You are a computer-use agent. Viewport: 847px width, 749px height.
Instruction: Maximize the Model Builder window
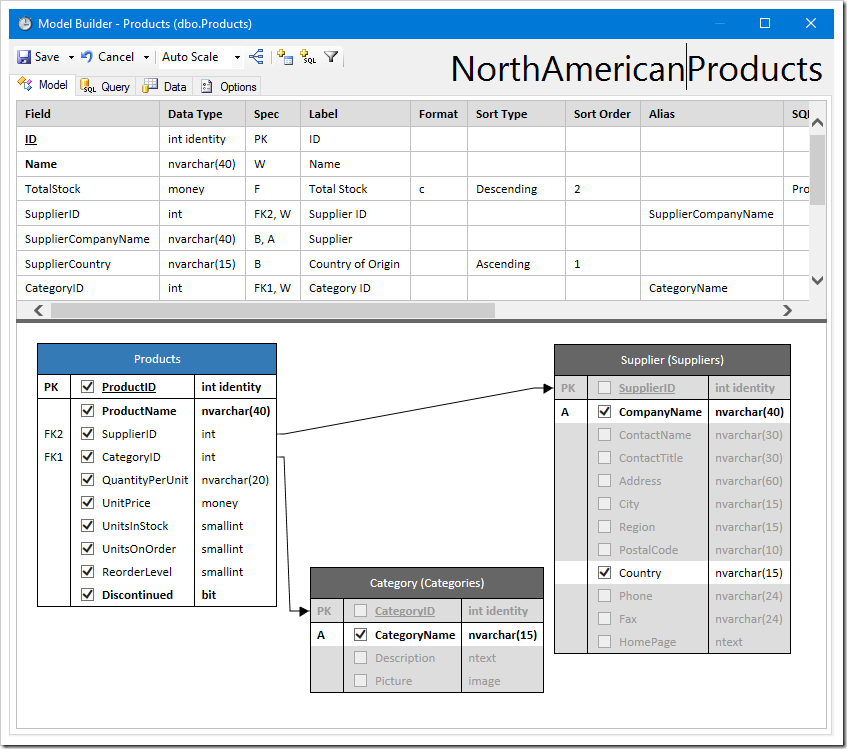coord(765,23)
